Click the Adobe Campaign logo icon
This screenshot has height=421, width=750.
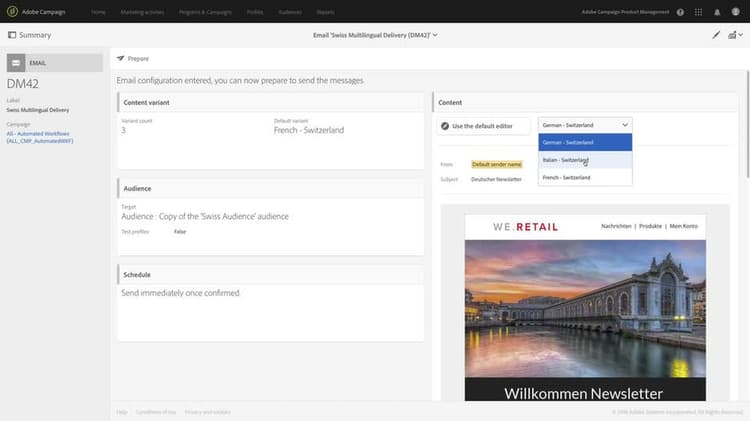point(12,11)
